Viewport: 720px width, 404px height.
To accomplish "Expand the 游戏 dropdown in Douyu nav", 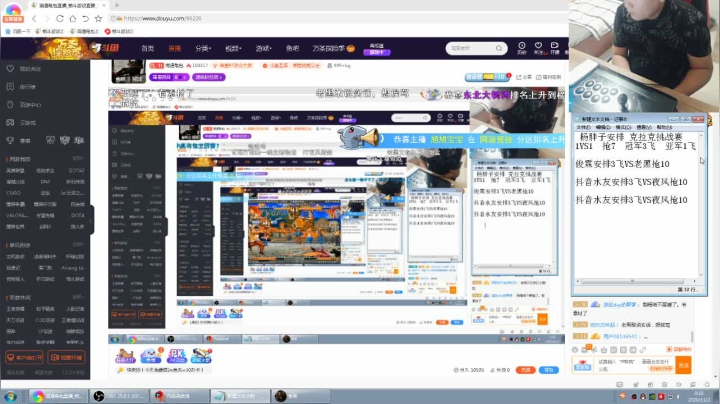I will [263, 48].
